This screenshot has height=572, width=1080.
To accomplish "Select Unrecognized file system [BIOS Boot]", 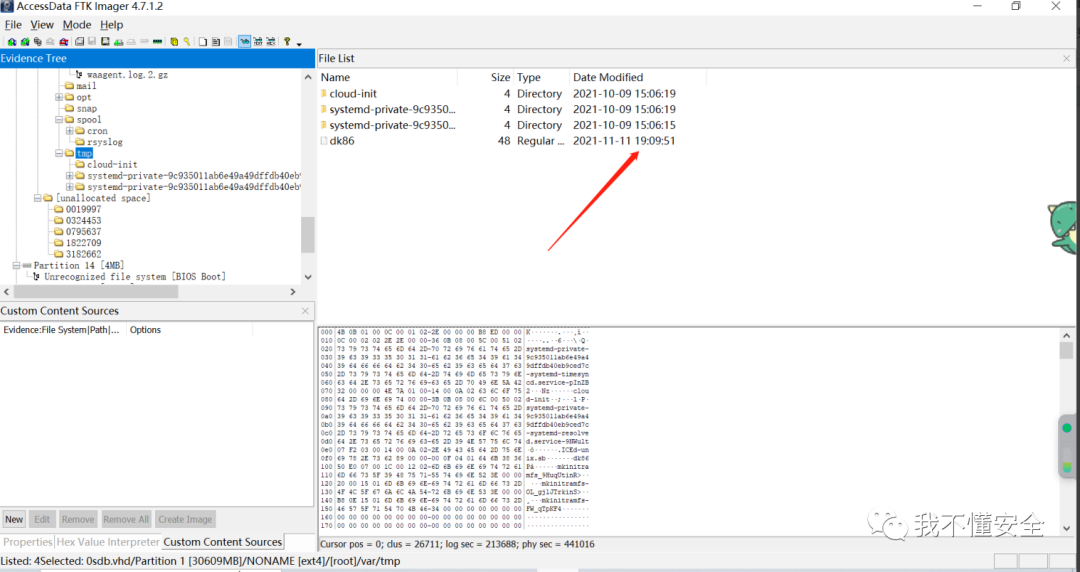I will tap(134, 276).
